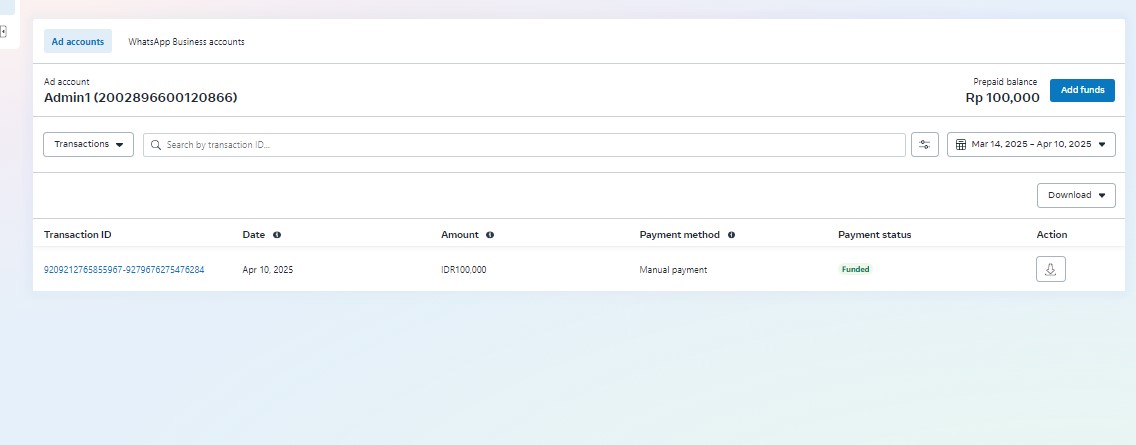The image size is (1136, 445).
Task: Expand the Mar 14 – Apr 10 date range
Action: 1031,145
